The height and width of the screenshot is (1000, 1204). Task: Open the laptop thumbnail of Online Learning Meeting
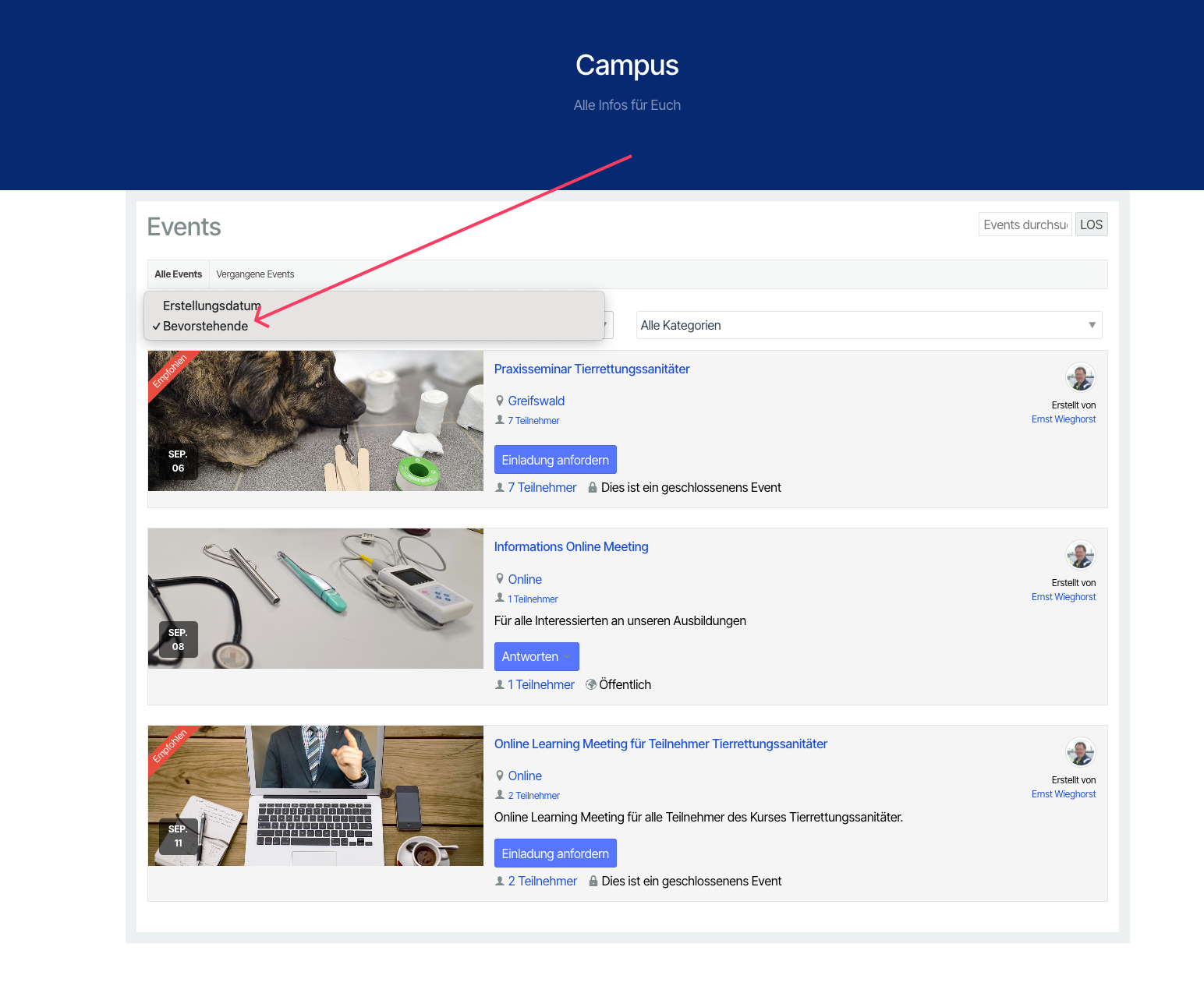[315, 795]
